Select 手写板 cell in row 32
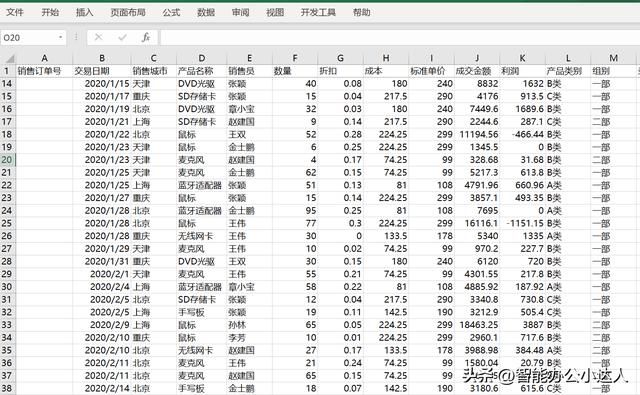 (202, 312)
